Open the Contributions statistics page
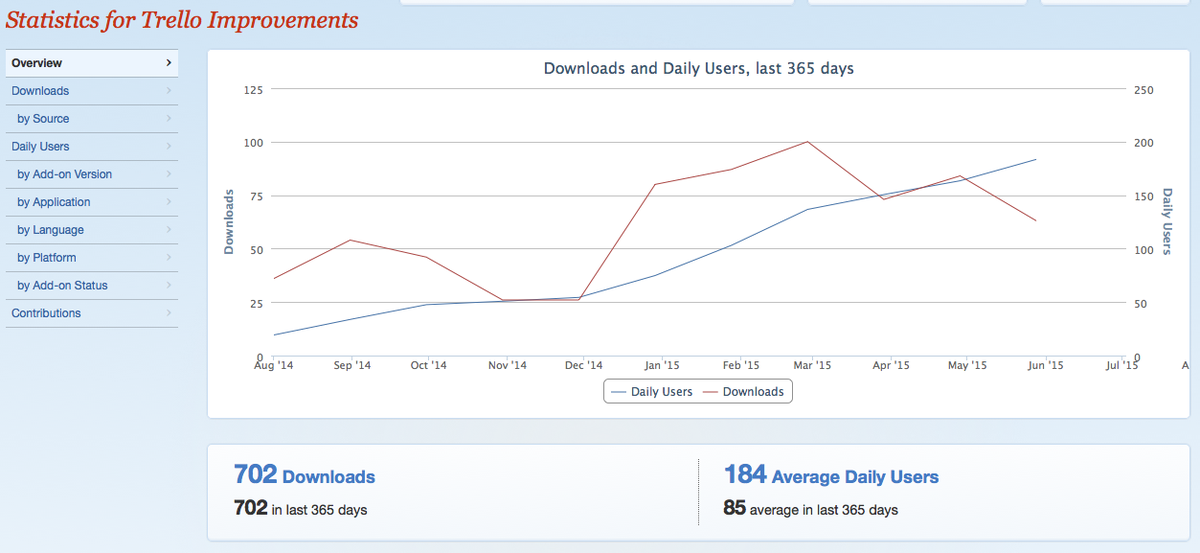This screenshot has height=553, width=1200. (91, 313)
